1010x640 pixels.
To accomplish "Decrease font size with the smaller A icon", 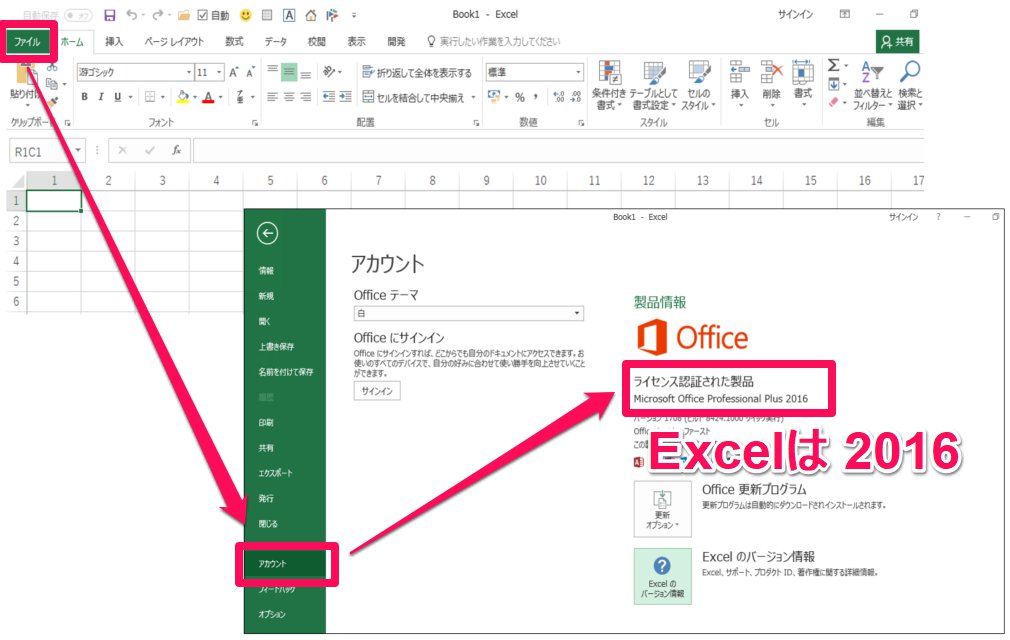I will (x=250, y=72).
